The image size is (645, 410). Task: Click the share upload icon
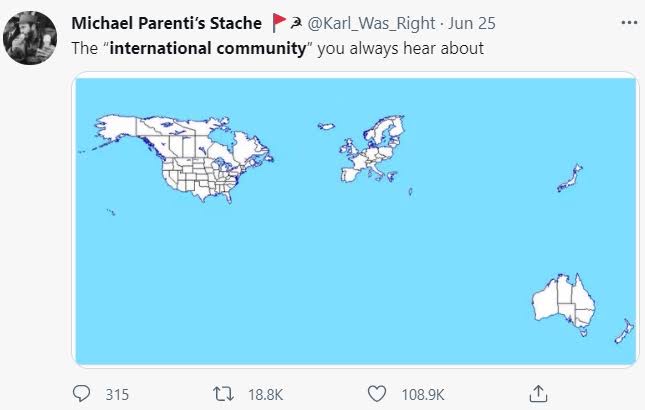537,394
